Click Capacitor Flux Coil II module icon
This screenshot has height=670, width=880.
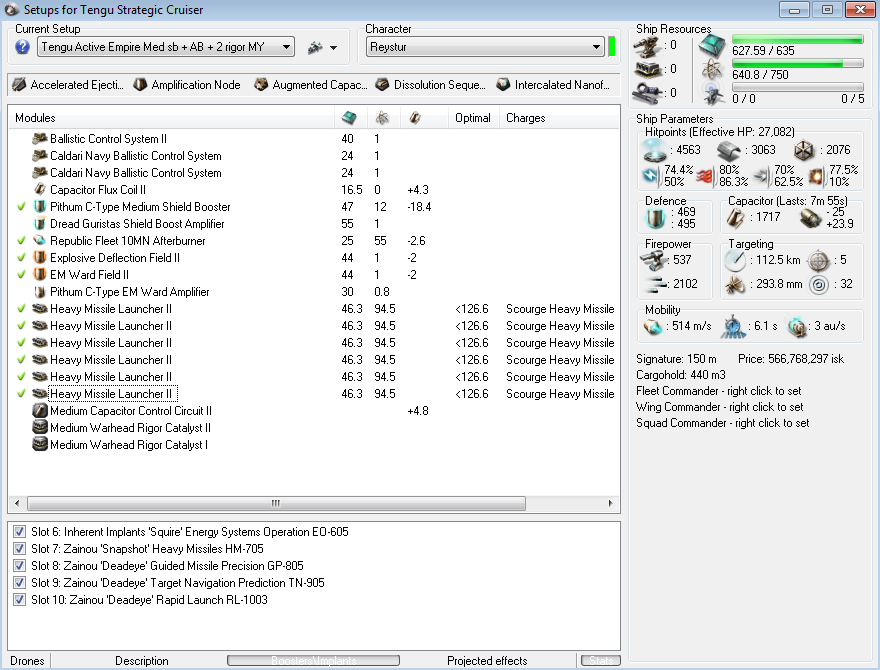click(x=40, y=190)
